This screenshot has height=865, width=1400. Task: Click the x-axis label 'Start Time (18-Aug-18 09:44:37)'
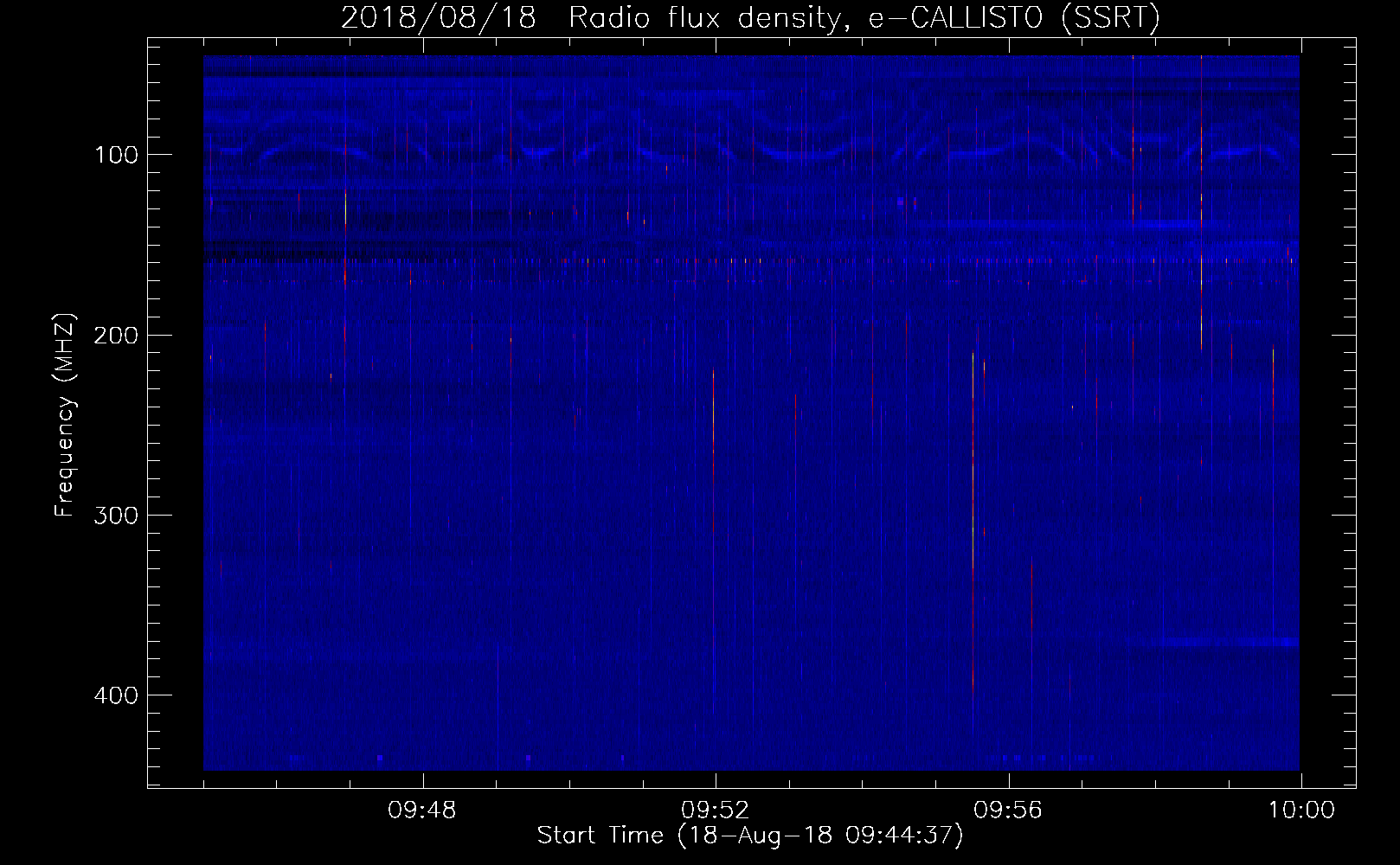[750, 836]
